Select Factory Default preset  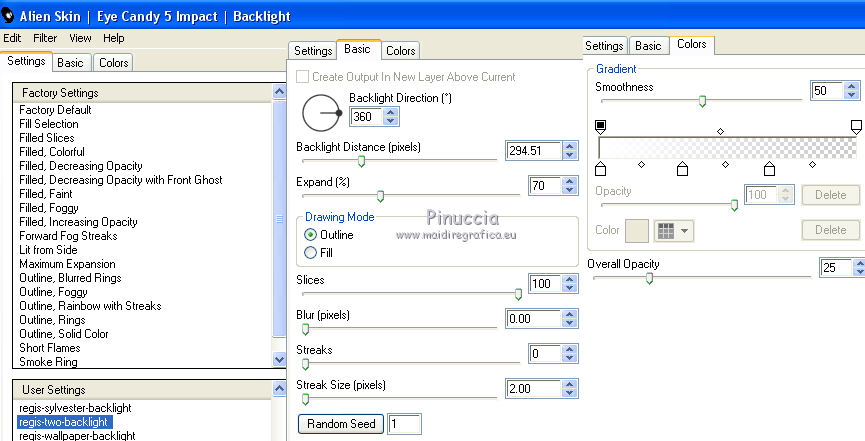coord(55,110)
